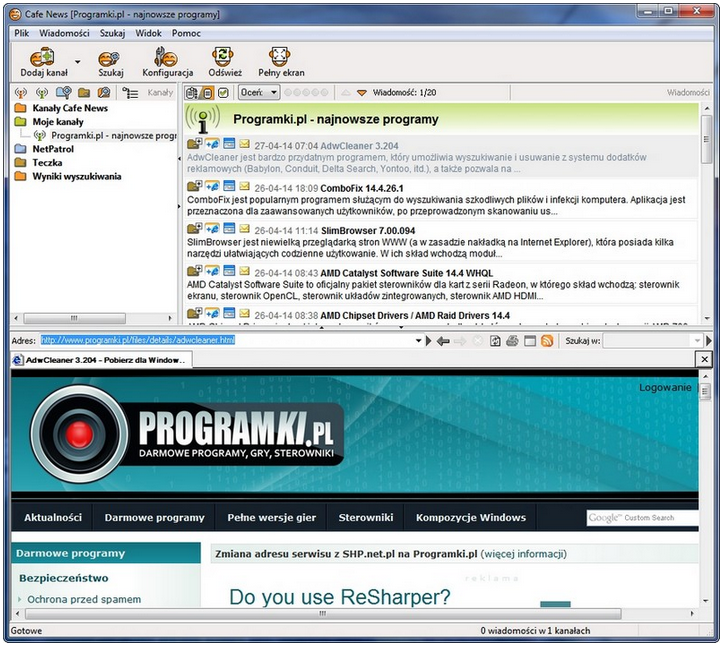Open the Widok menu

[149, 33]
